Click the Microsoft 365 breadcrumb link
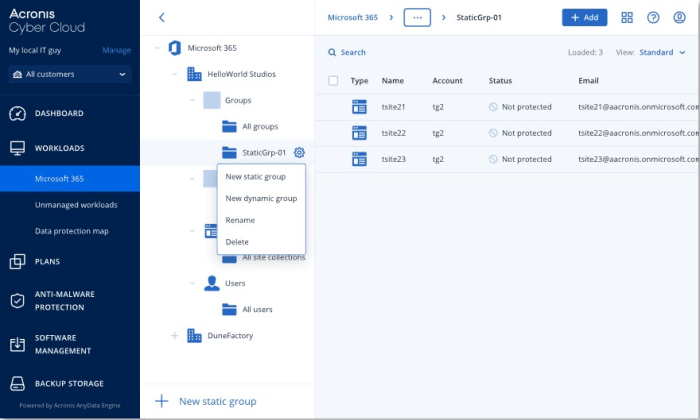This screenshot has width=700, height=420. click(352, 17)
